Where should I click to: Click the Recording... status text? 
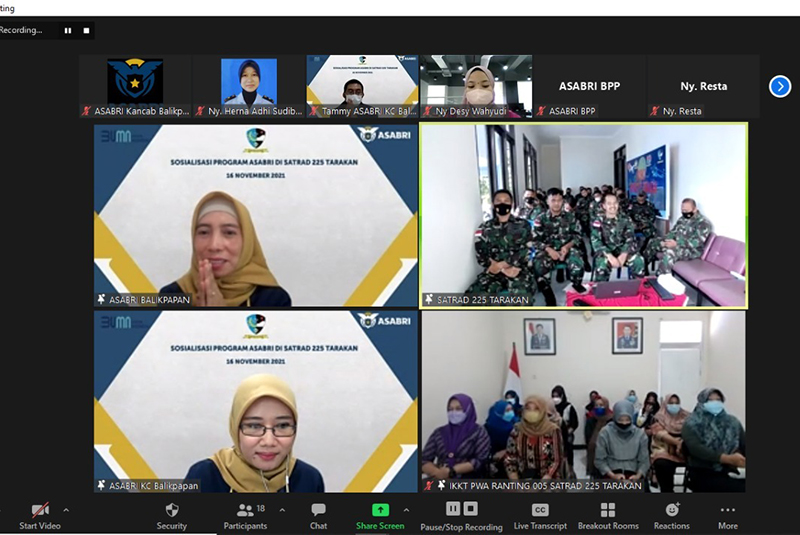tap(21, 30)
